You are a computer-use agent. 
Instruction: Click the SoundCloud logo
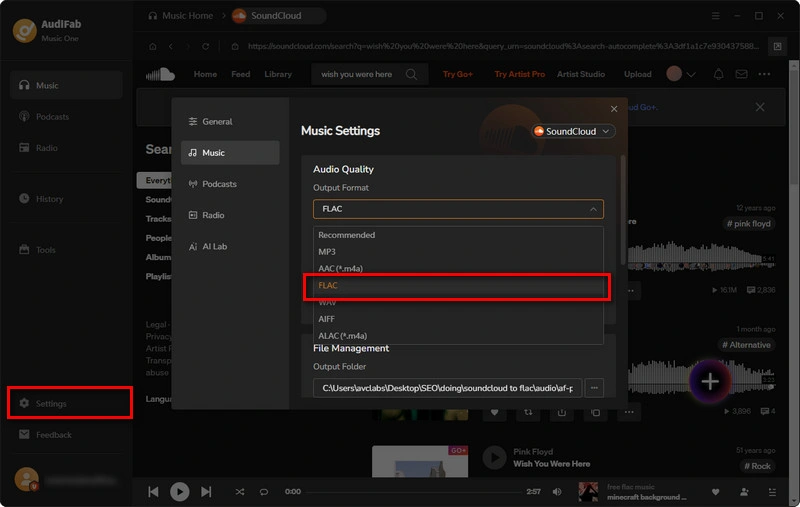[x=160, y=74]
